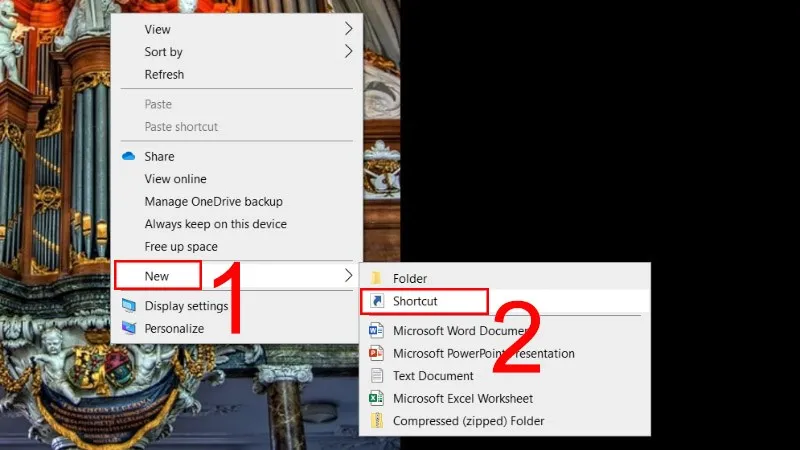Create a Microsoft PowerPoint Presentation

pyautogui.click(x=505, y=354)
